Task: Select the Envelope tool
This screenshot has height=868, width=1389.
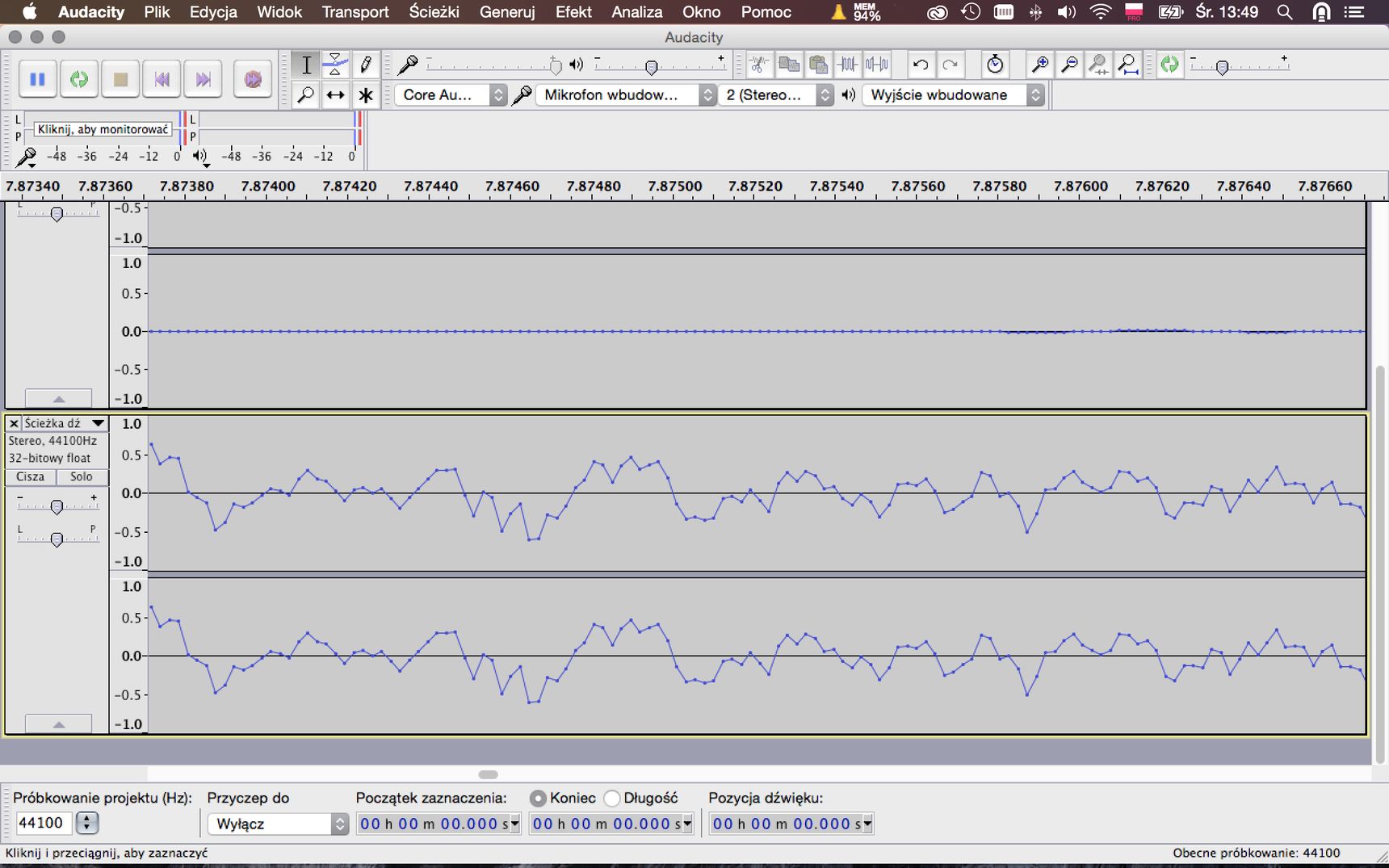Action: (x=335, y=65)
